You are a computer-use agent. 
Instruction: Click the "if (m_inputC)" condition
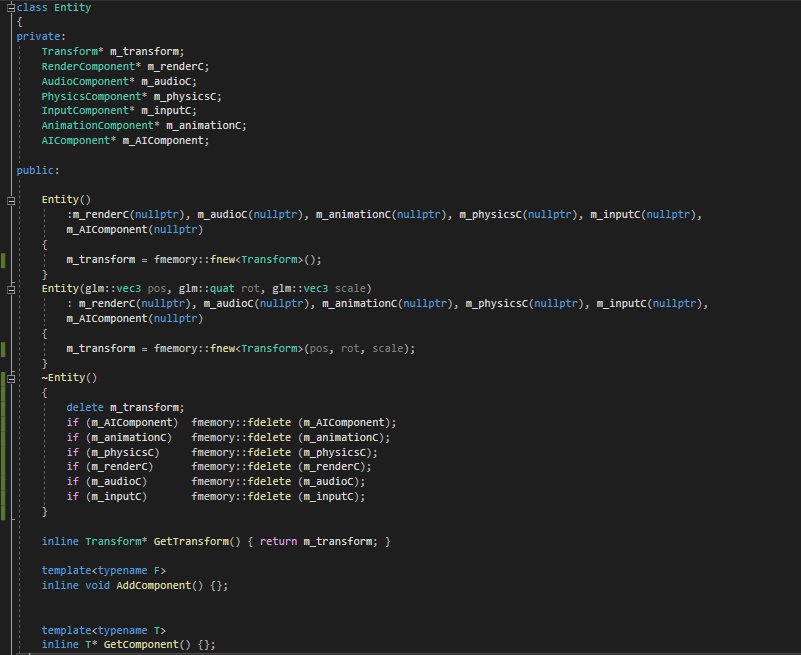pos(107,496)
